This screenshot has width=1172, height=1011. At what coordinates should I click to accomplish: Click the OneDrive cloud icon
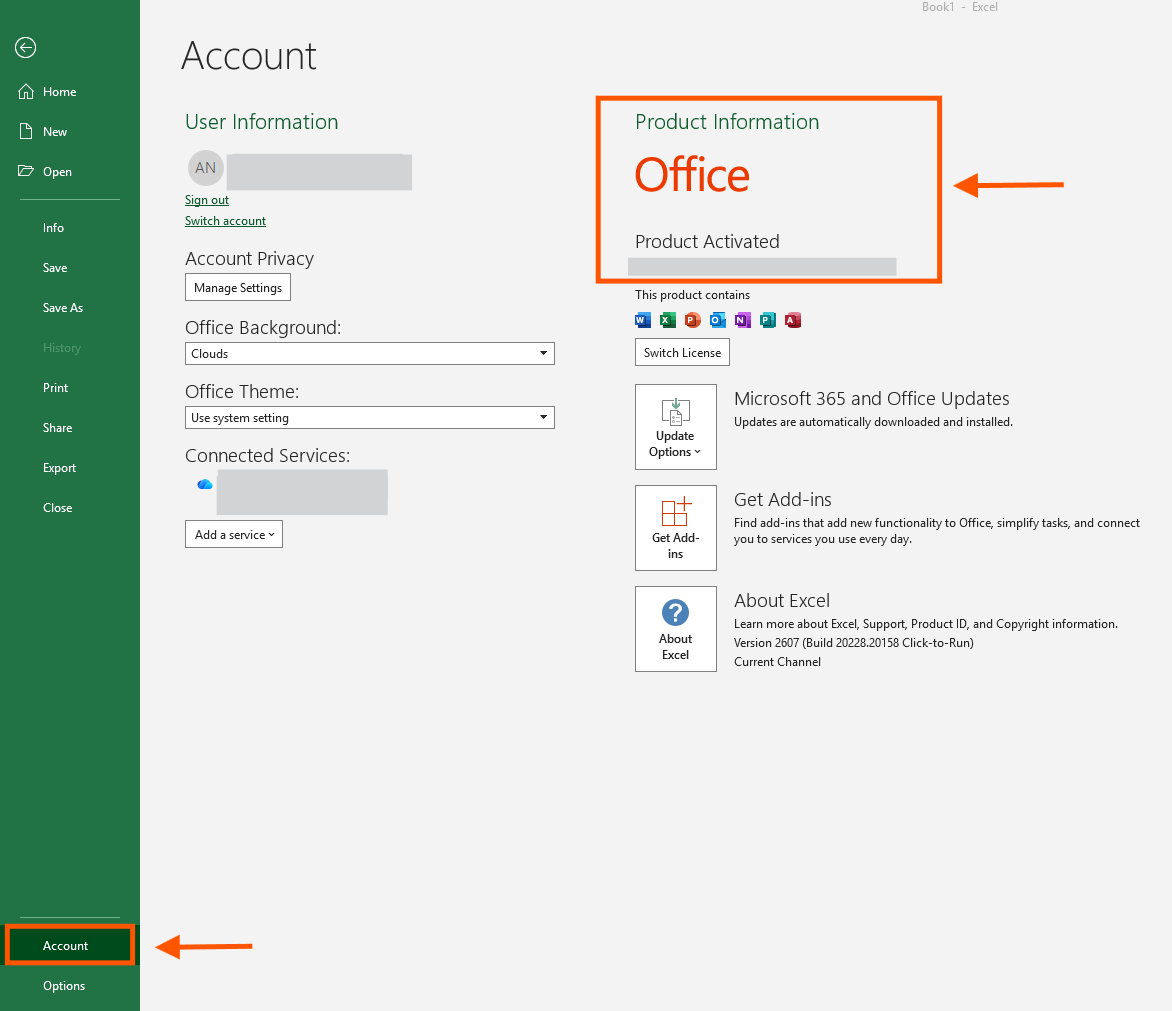pos(205,484)
